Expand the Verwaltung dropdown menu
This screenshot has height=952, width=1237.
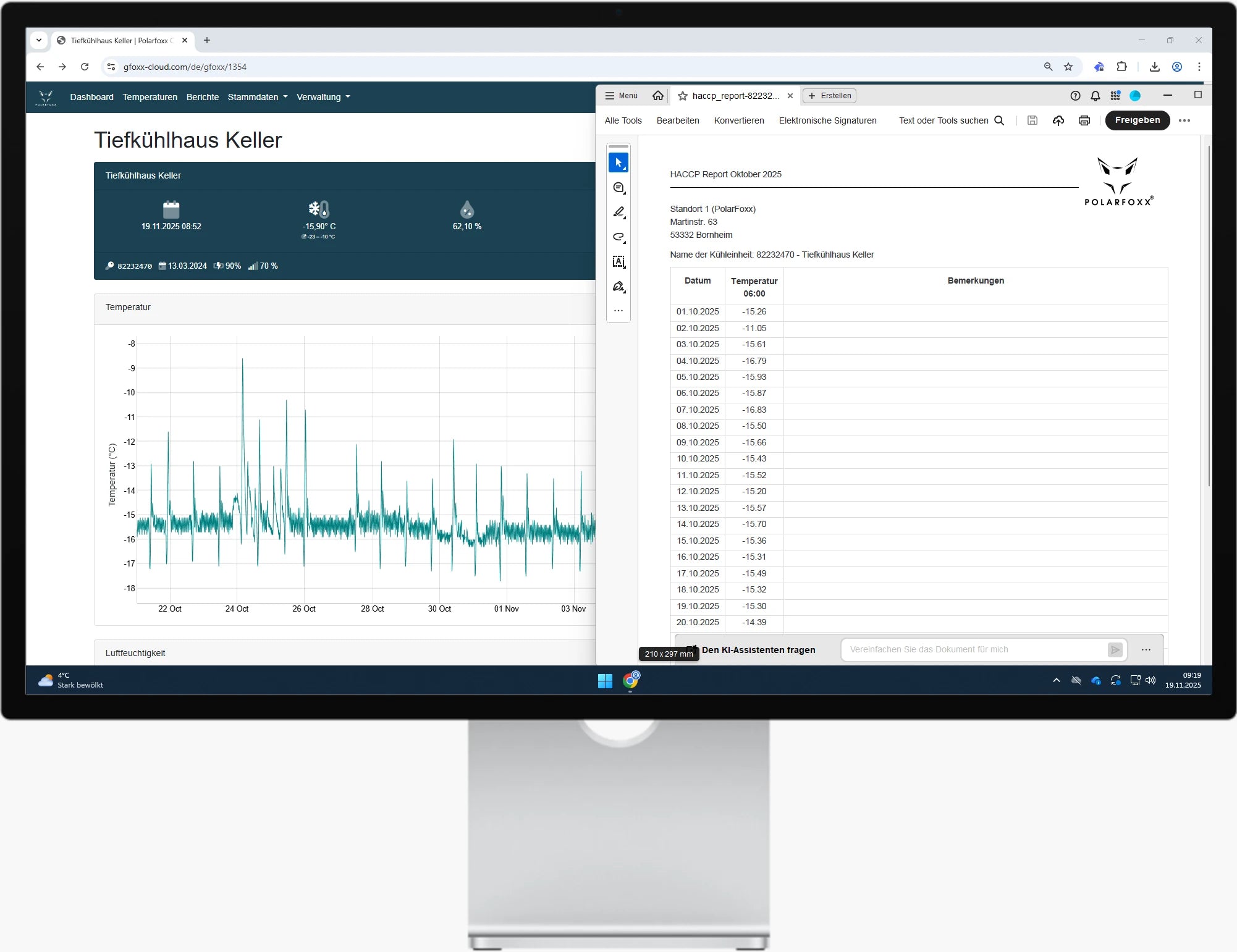tap(323, 97)
